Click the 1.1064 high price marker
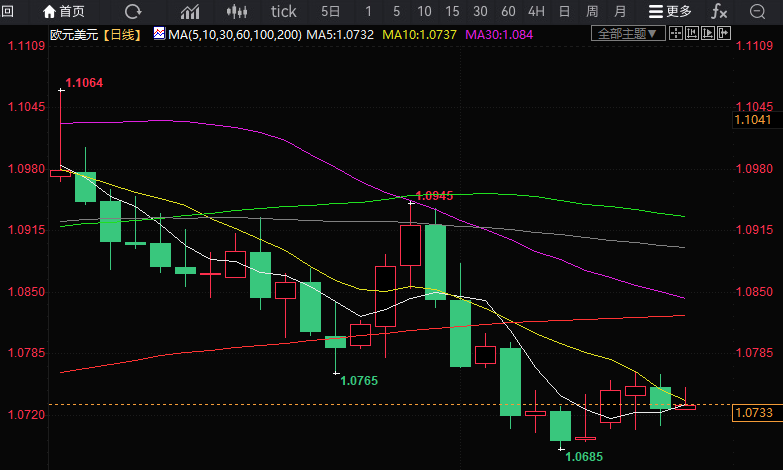The image size is (783, 470). [84, 83]
